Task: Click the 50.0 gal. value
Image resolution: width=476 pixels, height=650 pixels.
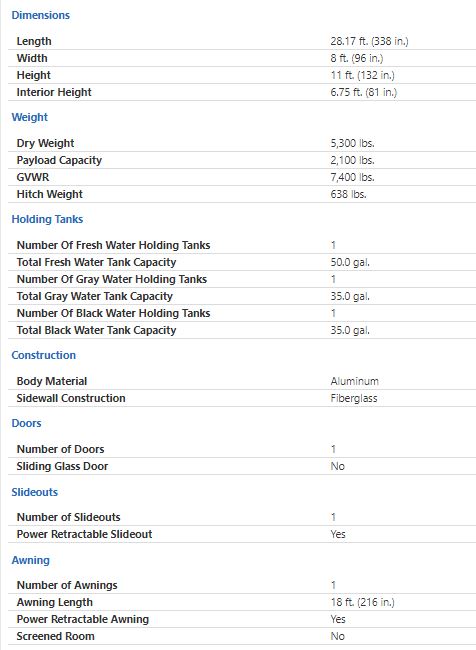Action: point(350,262)
